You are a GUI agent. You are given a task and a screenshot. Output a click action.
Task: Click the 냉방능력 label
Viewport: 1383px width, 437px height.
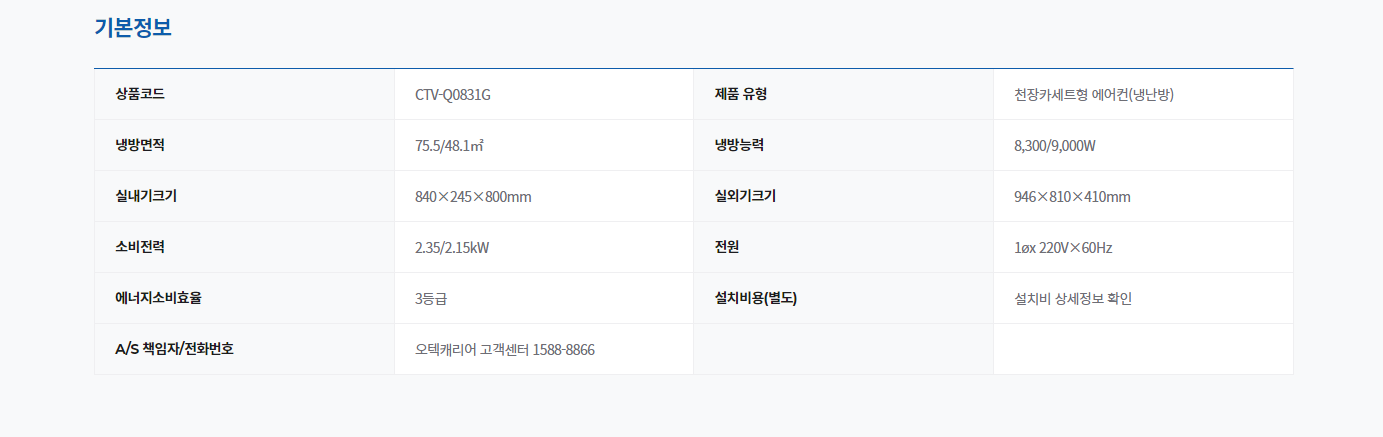point(740,145)
